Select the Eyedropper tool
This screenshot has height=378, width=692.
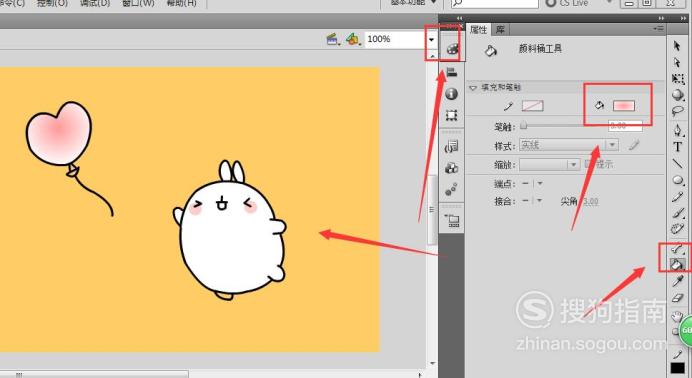(x=677, y=281)
